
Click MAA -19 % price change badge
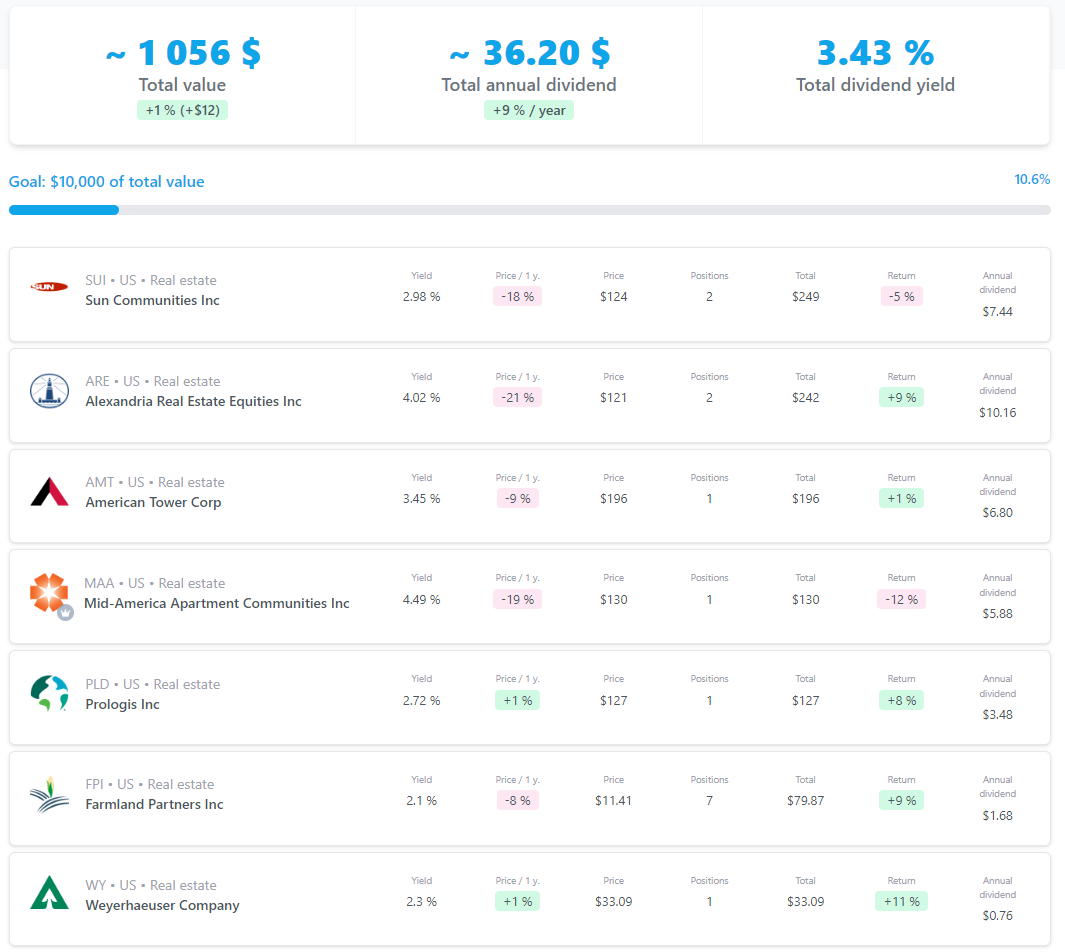pyautogui.click(x=518, y=600)
